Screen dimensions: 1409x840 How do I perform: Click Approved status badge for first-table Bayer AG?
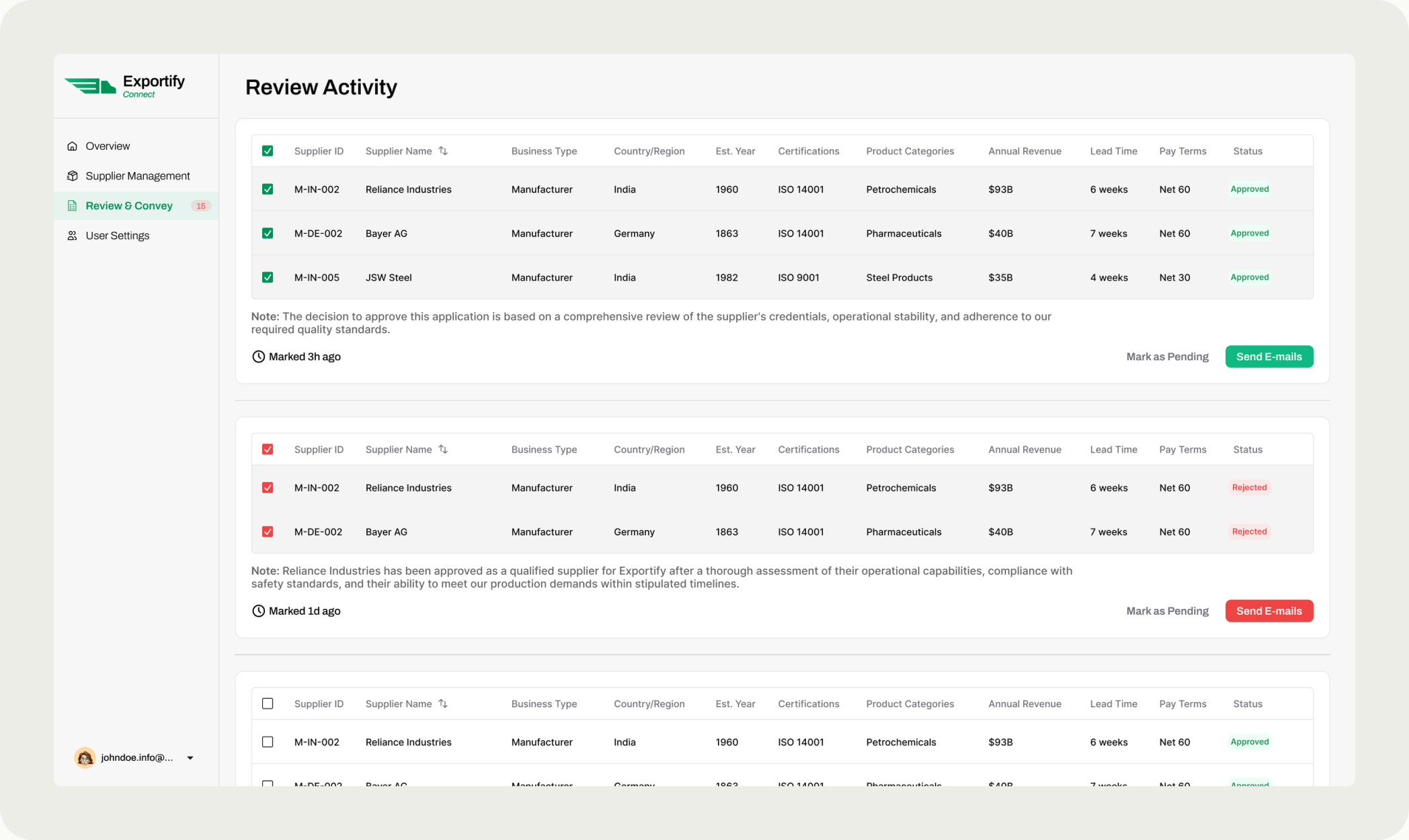pos(1249,233)
